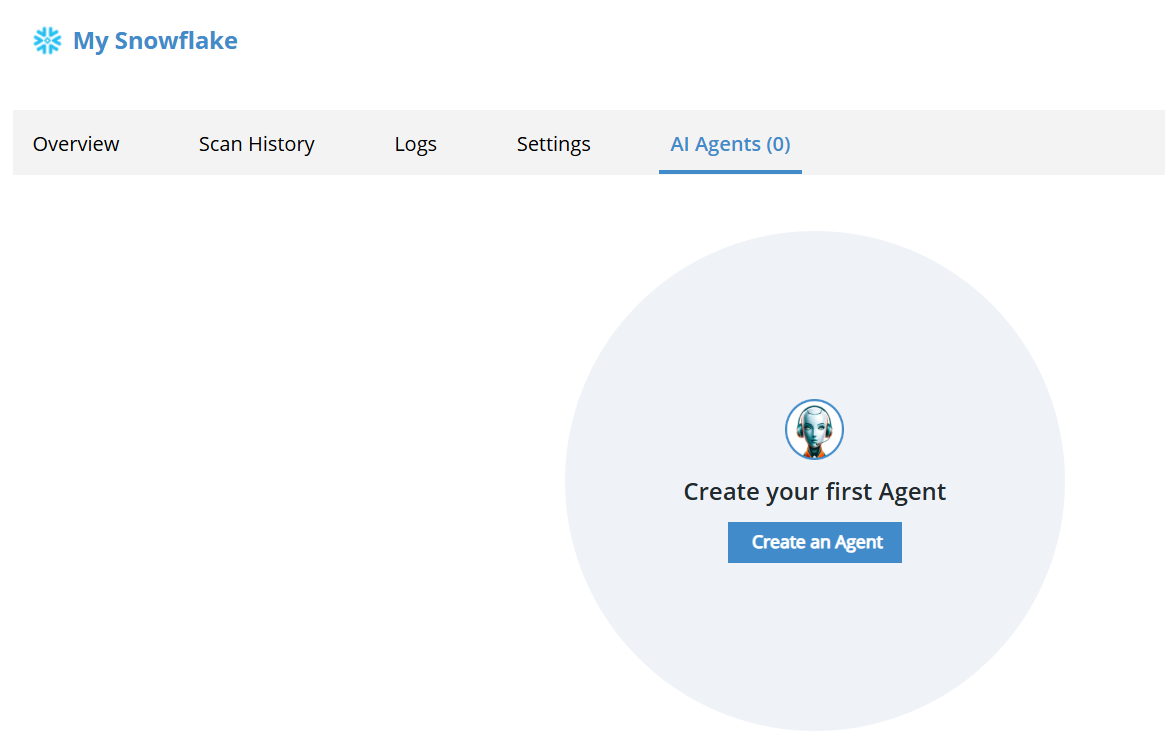1165x738 pixels.
Task: Click the AI agent robot avatar
Action: pos(814,430)
